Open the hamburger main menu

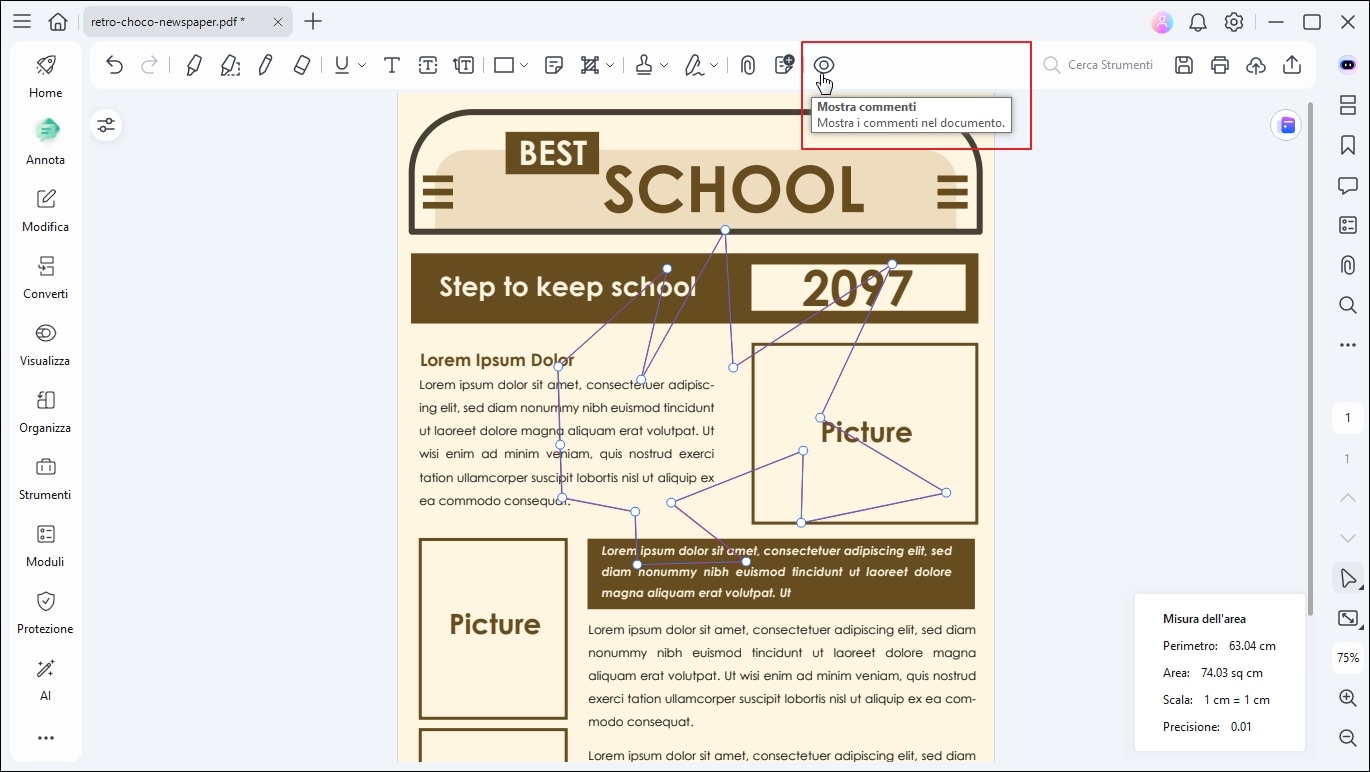(22, 21)
